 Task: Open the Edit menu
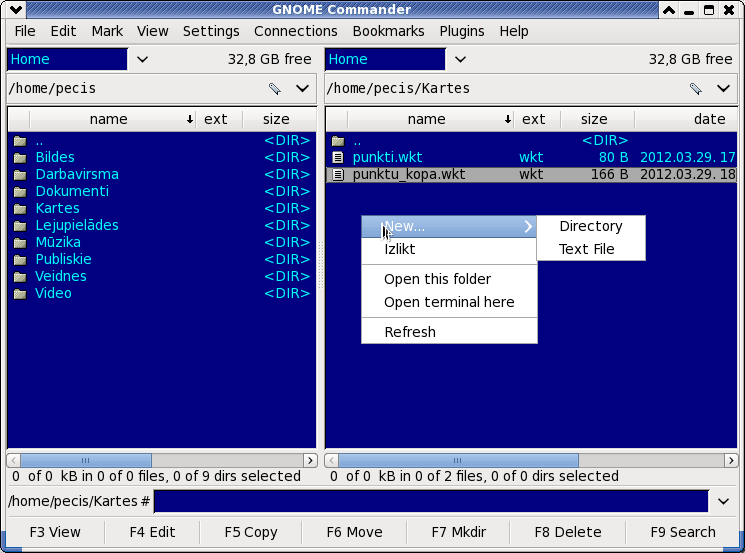(63, 31)
